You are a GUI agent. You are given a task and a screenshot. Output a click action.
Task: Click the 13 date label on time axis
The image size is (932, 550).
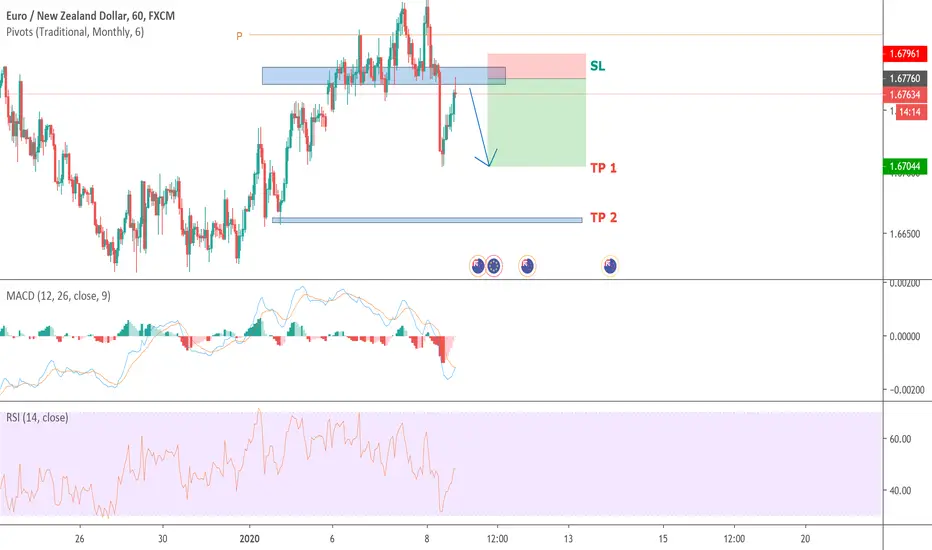[568, 539]
